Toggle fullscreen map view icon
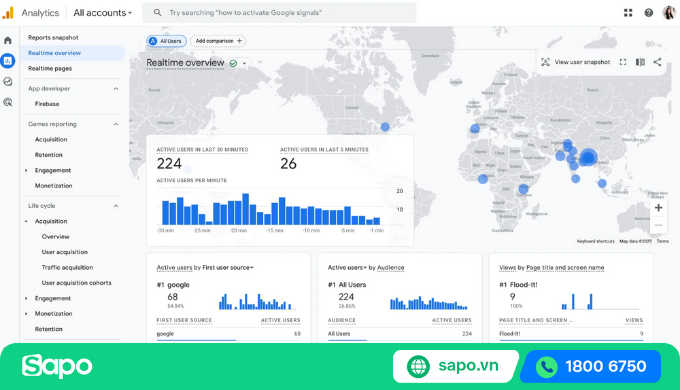The width and height of the screenshot is (680, 390). [623, 62]
